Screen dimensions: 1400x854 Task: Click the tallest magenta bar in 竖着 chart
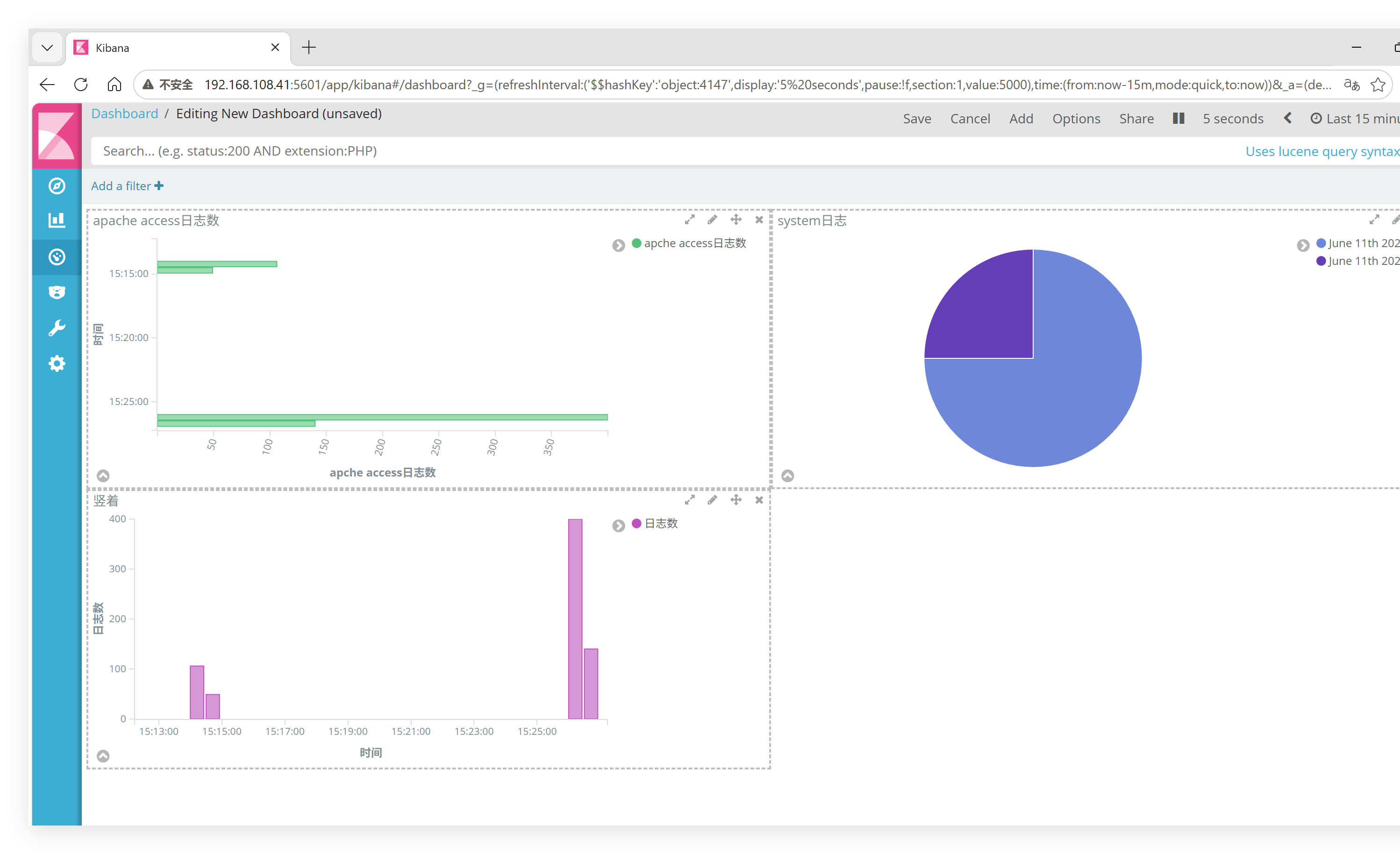coord(575,619)
